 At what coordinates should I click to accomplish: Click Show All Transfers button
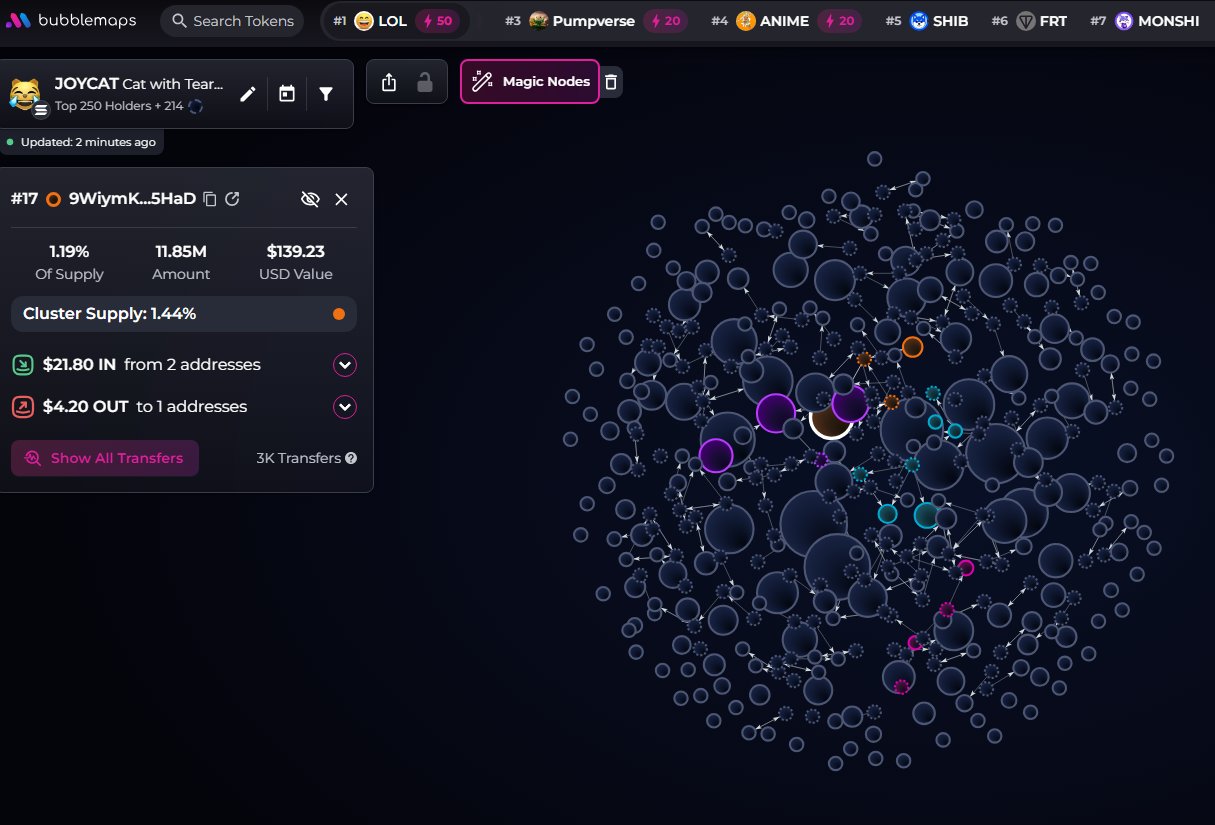point(105,458)
